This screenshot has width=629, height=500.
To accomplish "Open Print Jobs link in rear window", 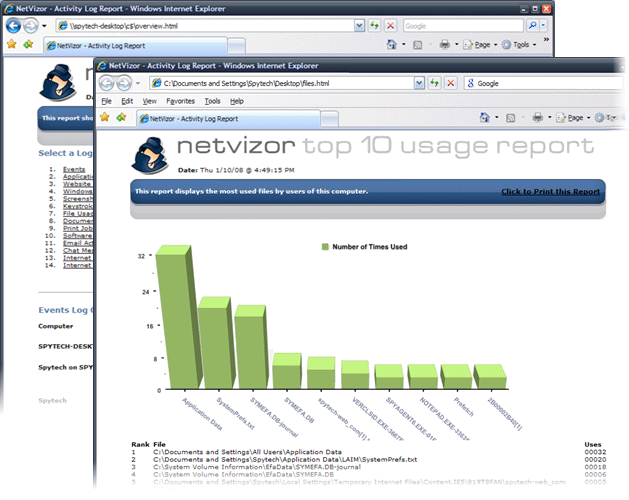I will pos(78,228).
